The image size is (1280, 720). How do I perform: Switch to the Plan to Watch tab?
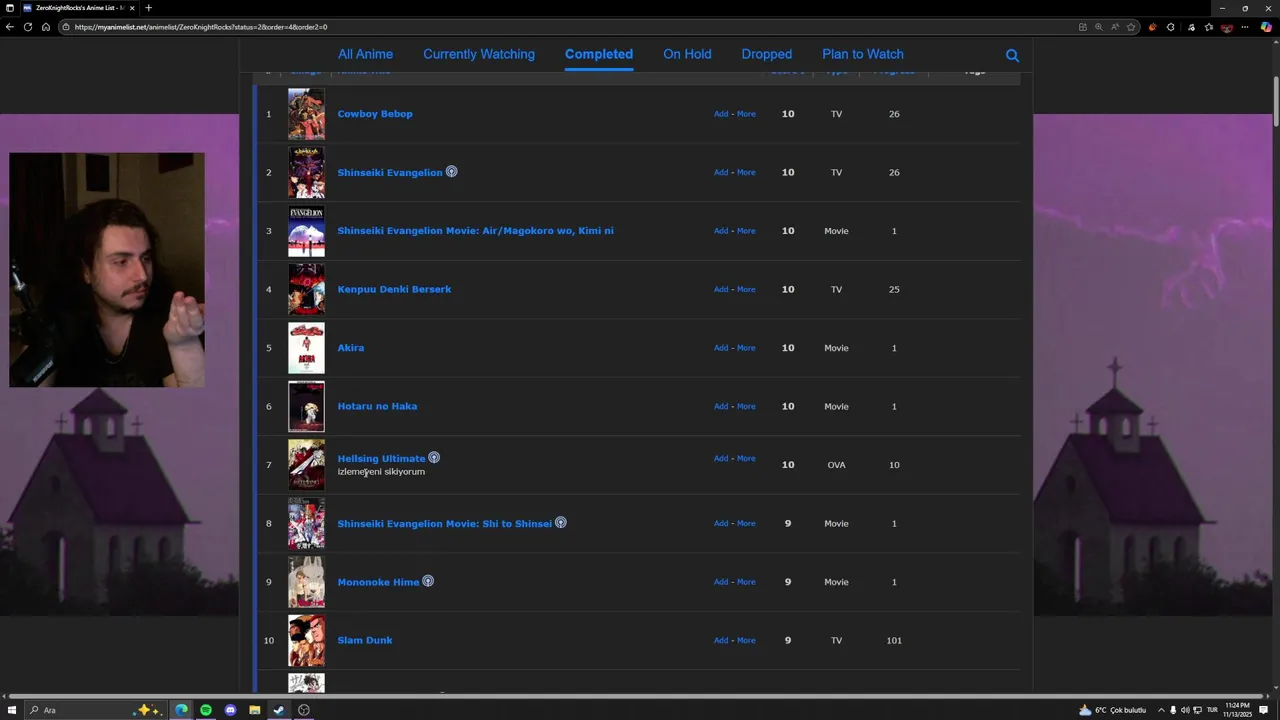(x=863, y=54)
